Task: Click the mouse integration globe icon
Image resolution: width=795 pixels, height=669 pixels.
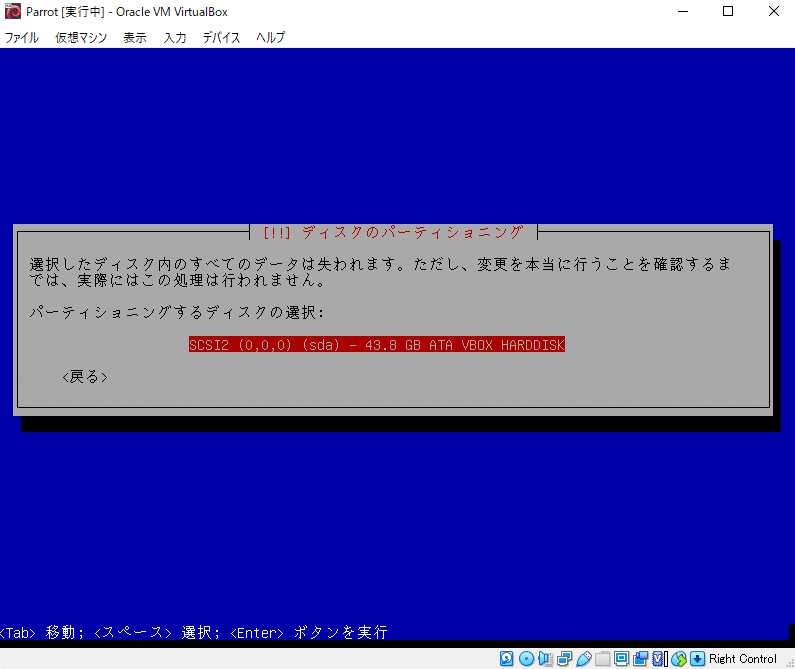Action: coord(679,658)
